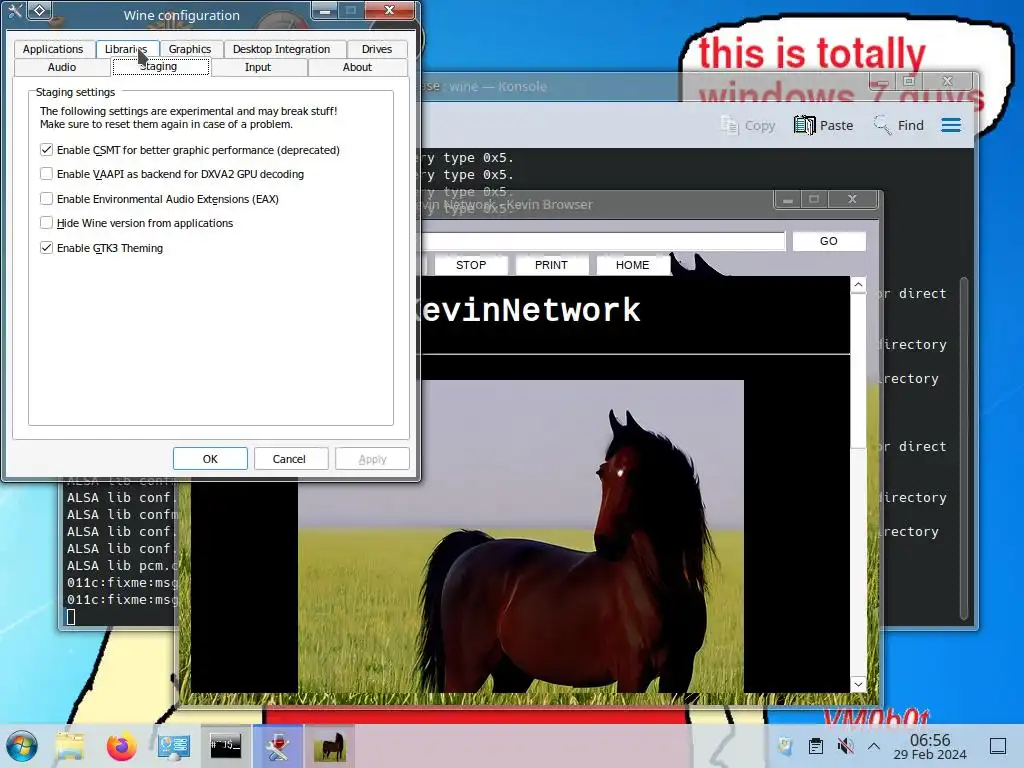Click Paste in Konsole toolbar

(x=824, y=125)
